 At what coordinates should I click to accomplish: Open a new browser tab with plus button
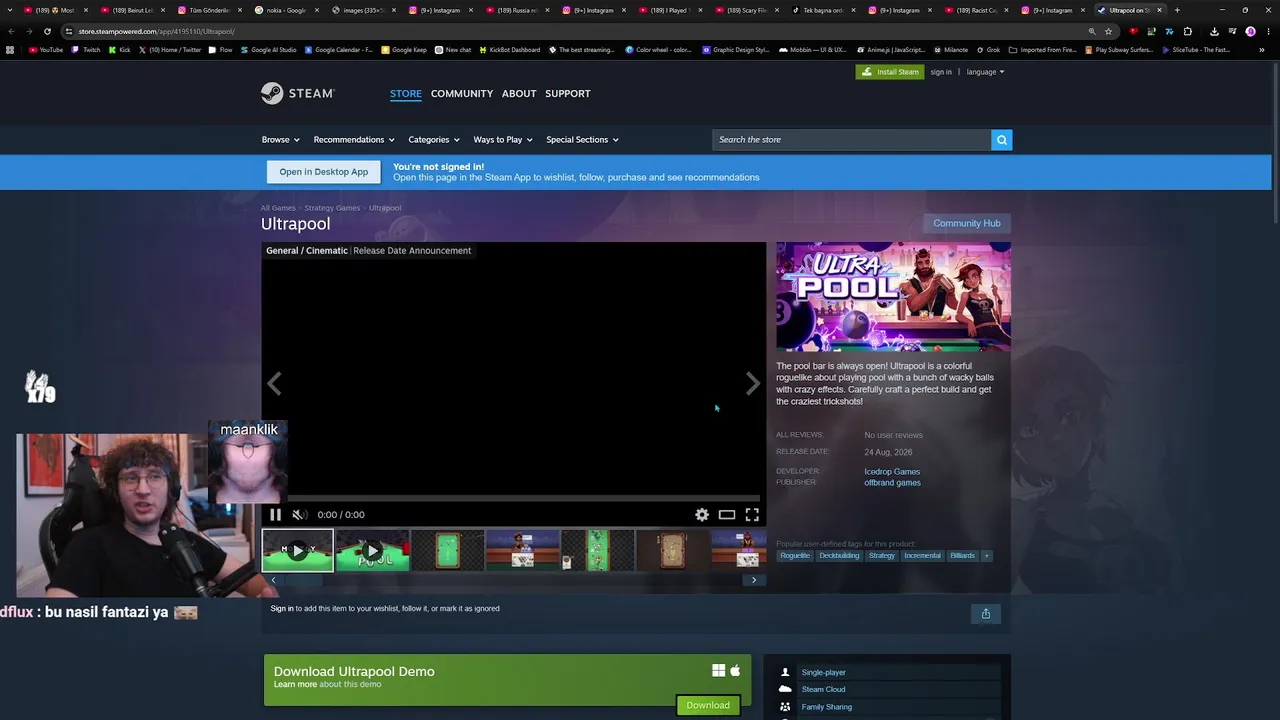[x=1177, y=10]
